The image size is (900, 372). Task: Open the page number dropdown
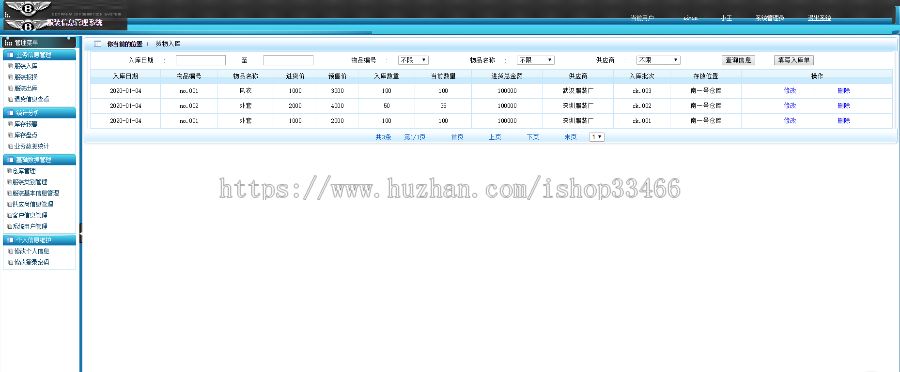(597, 137)
